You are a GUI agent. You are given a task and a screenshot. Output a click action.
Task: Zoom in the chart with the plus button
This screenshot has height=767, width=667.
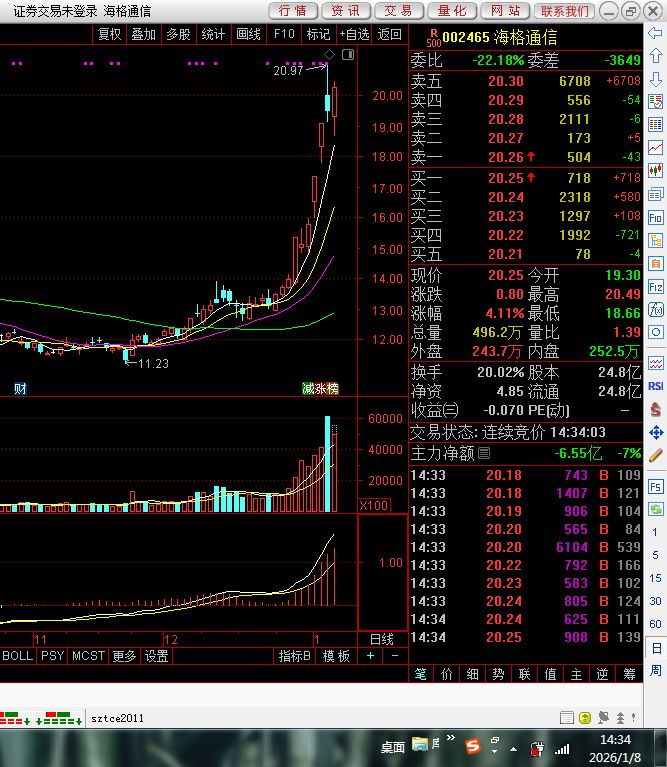pyautogui.click(x=371, y=655)
